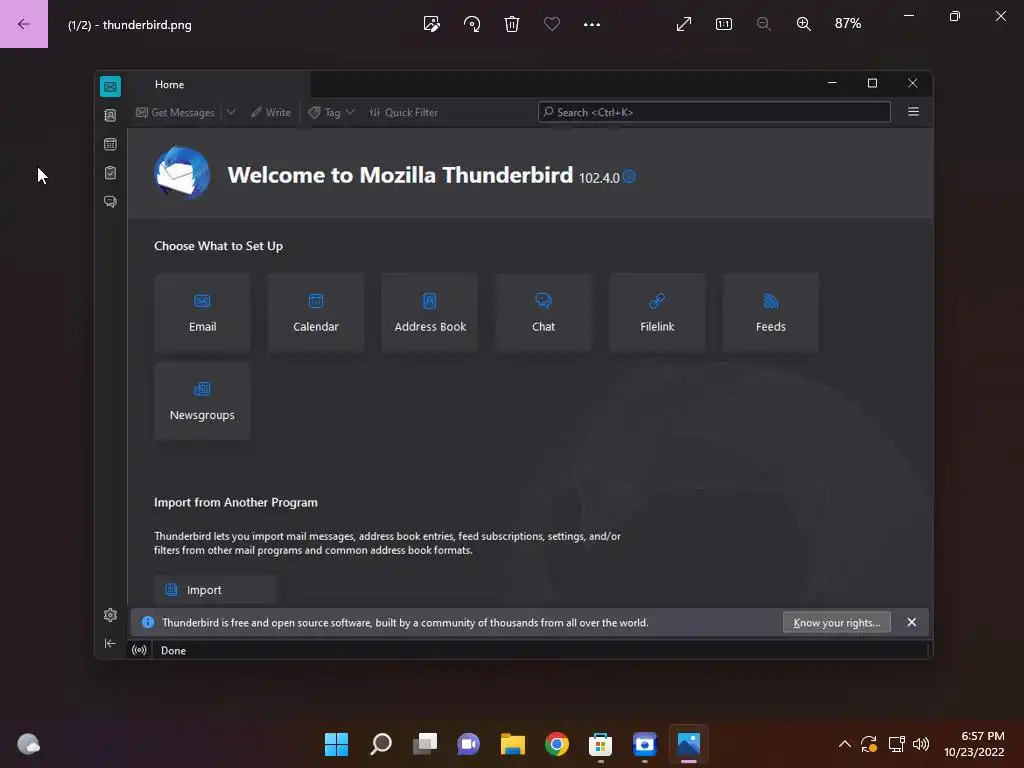Set up Feeds account
The height and width of the screenshot is (768, 1024).
pyautogui.click(x=771, y=313)
